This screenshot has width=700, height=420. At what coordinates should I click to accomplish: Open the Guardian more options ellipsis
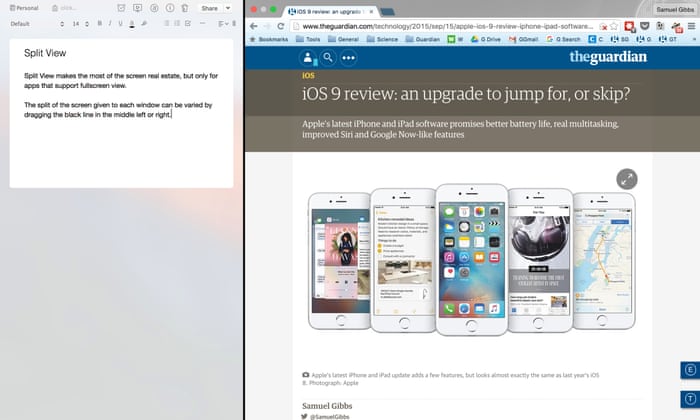(348, 58)
